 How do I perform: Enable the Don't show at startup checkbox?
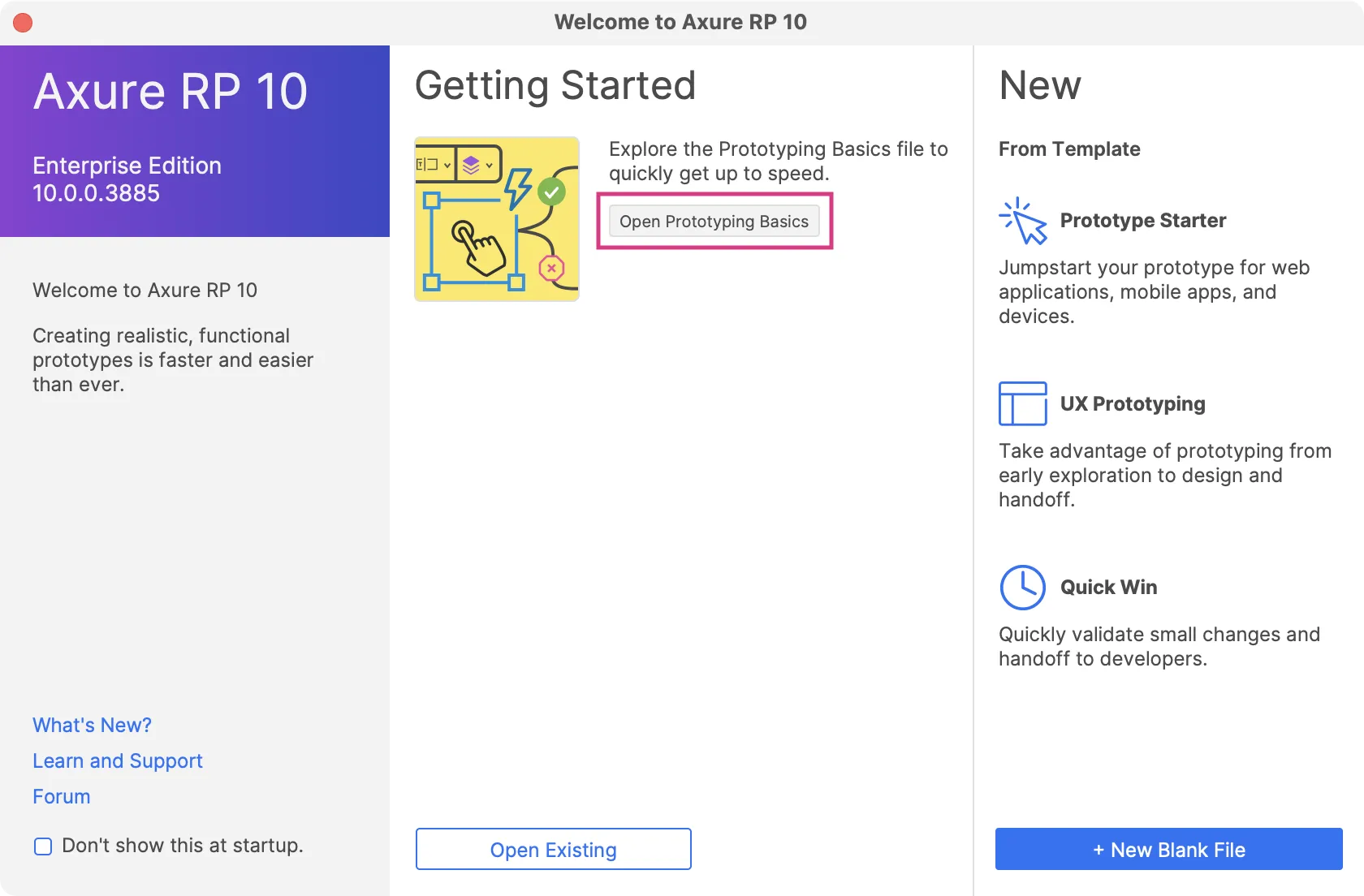[x=43, y=846]
